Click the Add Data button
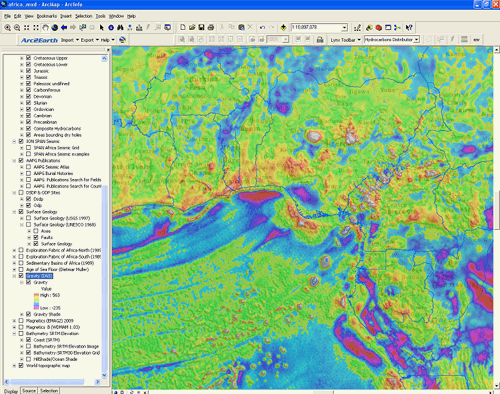The image size is (500, 394). [283, 27]
